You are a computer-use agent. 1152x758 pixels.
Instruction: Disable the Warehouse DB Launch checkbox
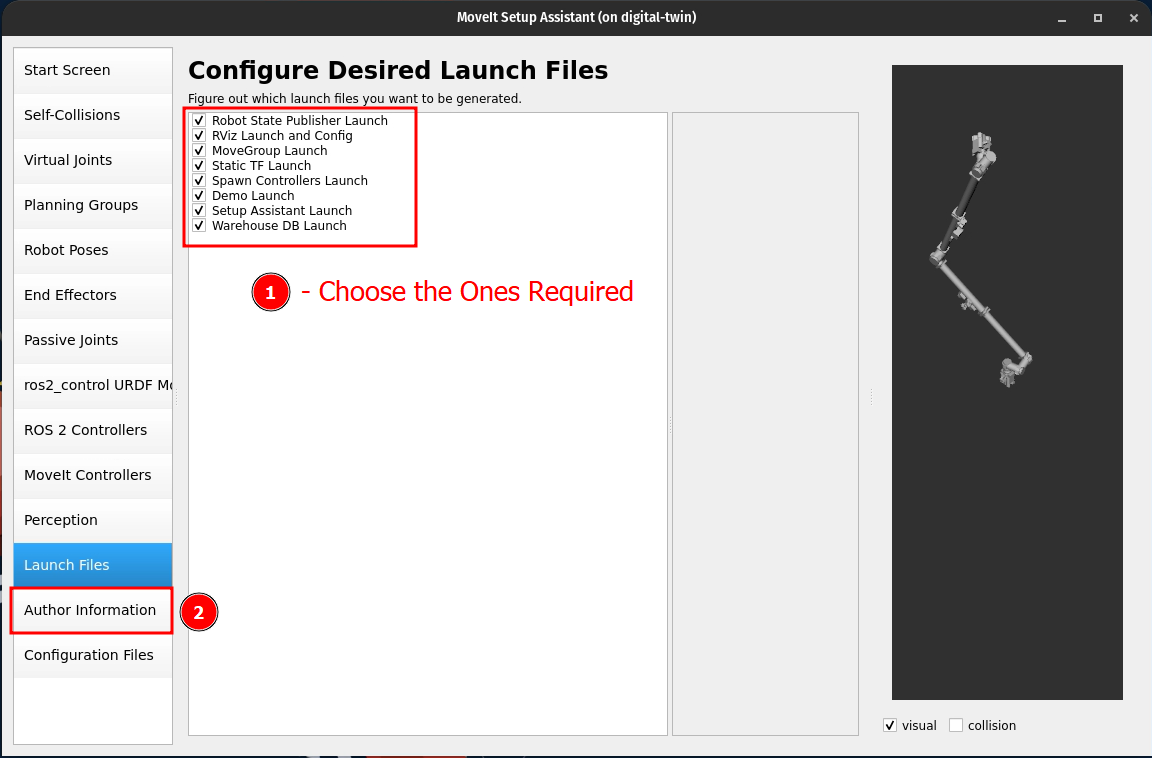(x=199, y=226)
